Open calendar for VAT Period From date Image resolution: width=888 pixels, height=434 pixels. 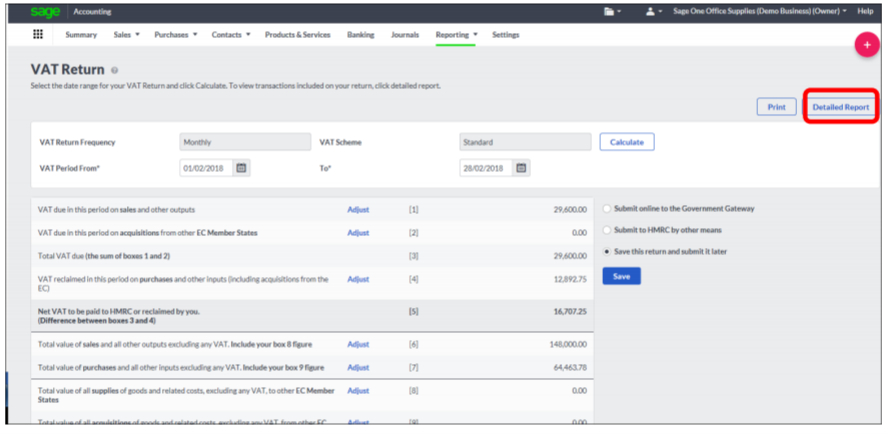click(x=241, y=168)
